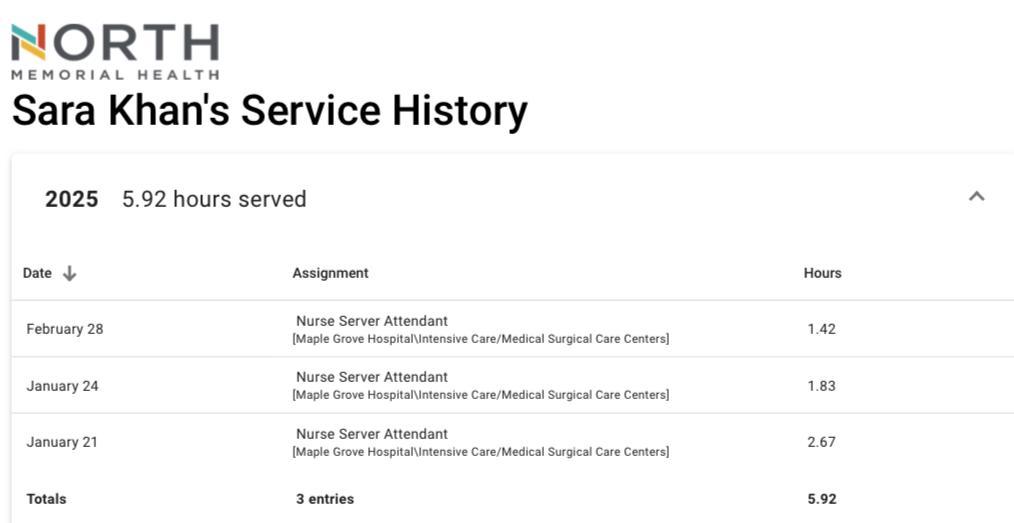Click the 2.67 hours value
The width and height of the screenshot is (1014, 523).
(821, 442)
